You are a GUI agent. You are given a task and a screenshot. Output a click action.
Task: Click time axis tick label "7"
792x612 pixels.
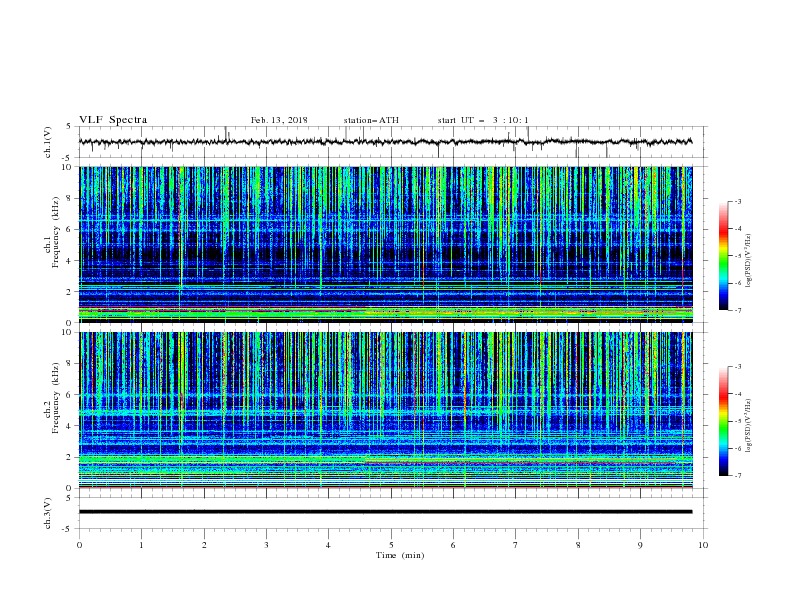(516, 545)
